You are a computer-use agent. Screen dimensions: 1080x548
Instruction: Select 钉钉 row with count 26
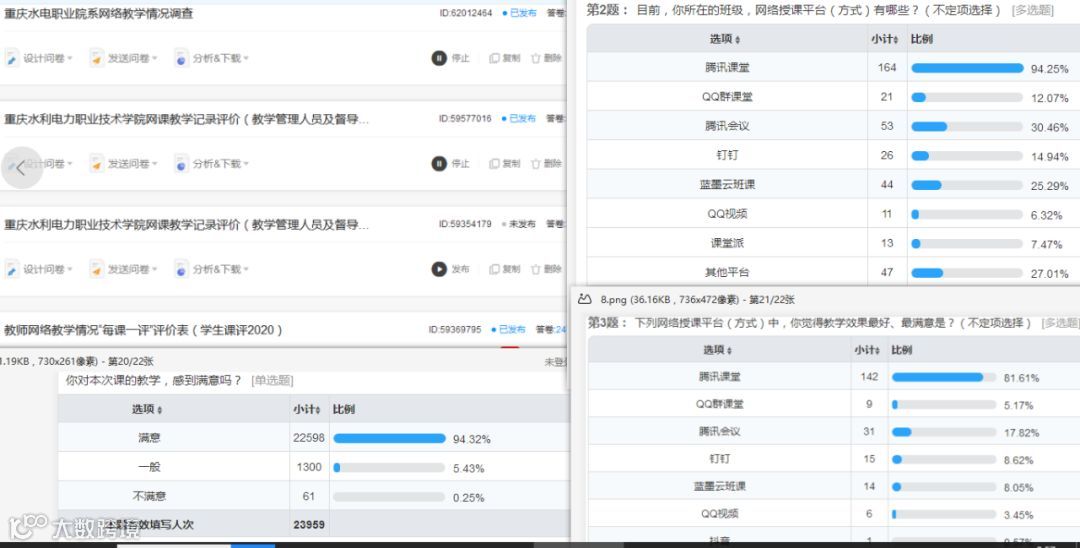pos(833,156)
